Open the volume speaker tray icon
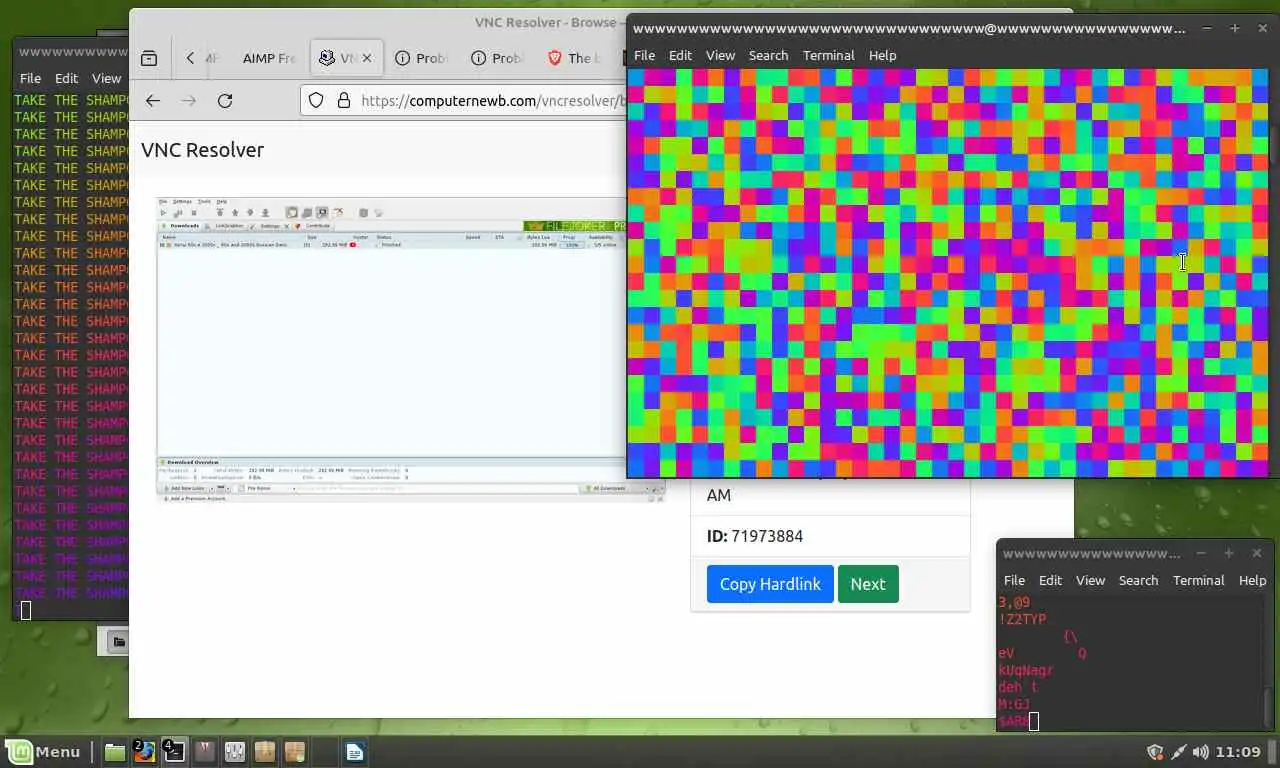Viewport: 1280px width, 768px height. (x=1200, y=752)
